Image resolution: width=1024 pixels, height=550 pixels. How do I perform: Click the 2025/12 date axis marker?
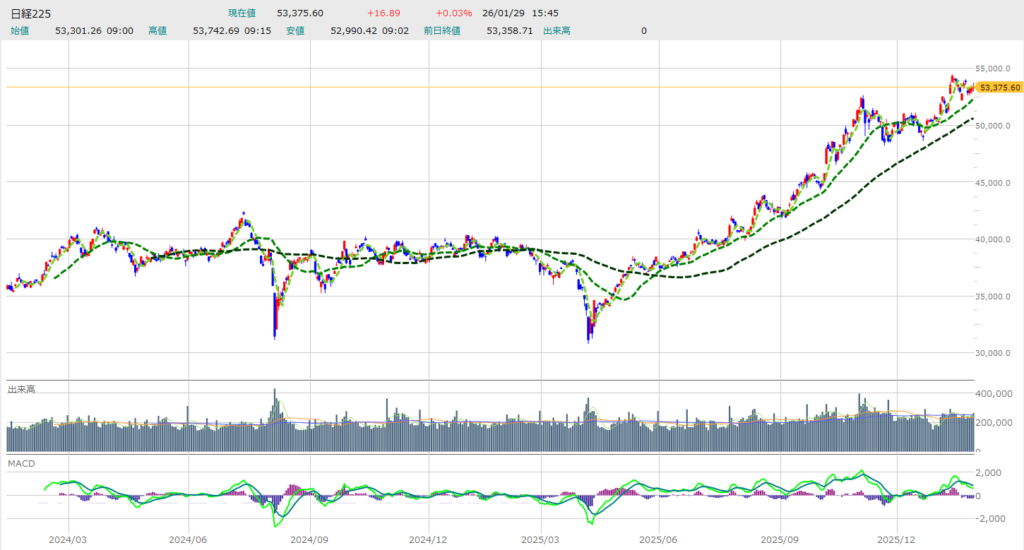click(x=897, y=539)
